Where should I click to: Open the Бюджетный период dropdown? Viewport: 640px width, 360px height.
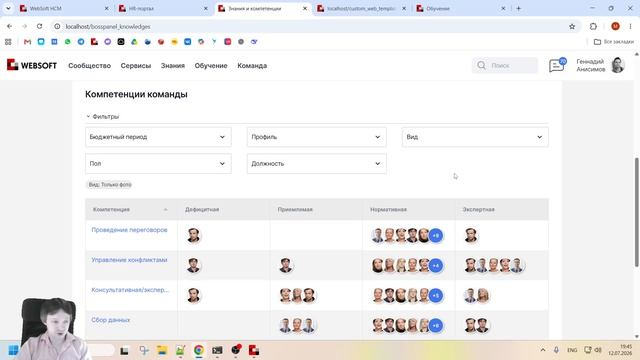click(x=158, y=137)
